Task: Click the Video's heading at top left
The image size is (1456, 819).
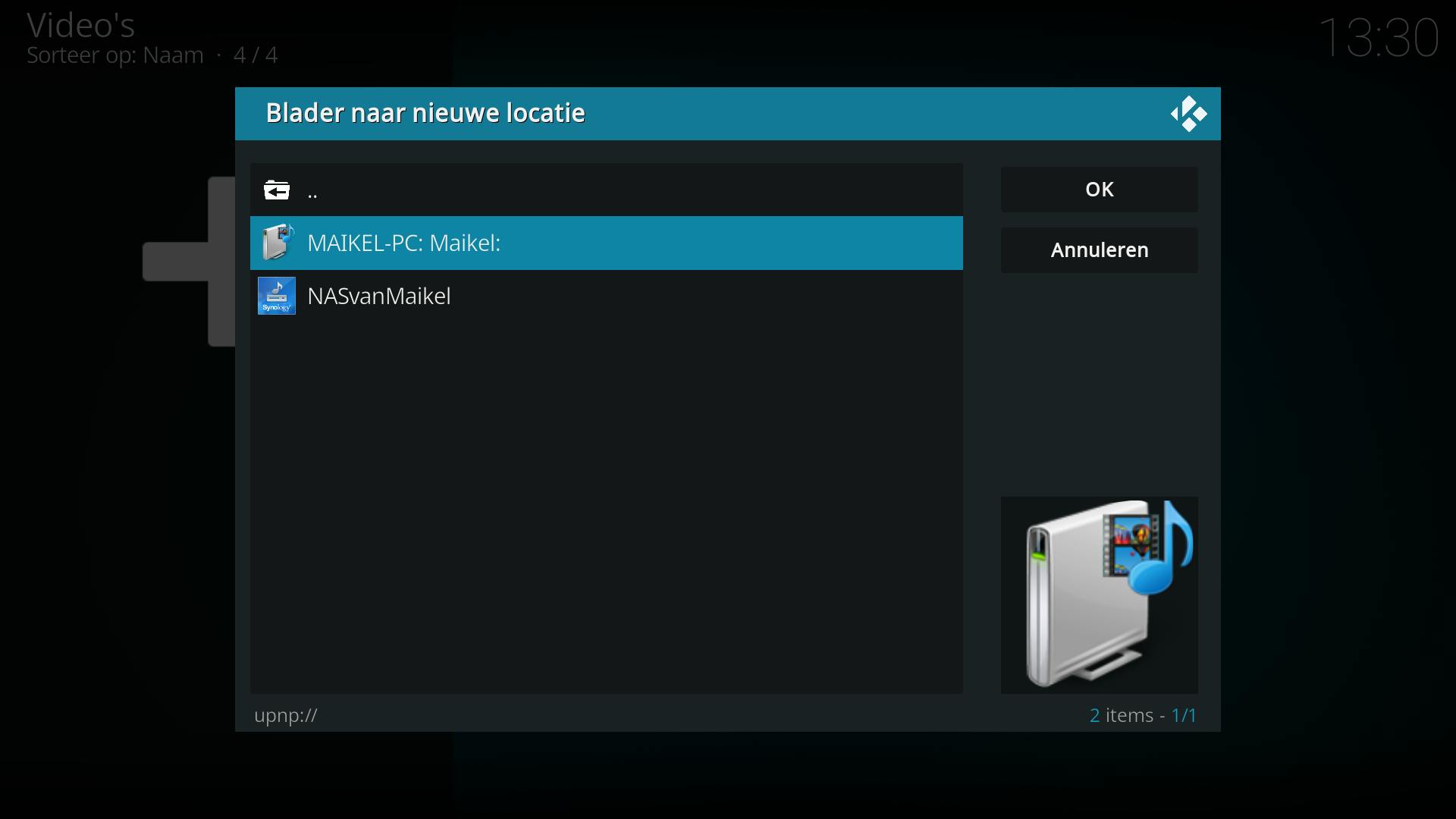Action: [x=80, y=25]
